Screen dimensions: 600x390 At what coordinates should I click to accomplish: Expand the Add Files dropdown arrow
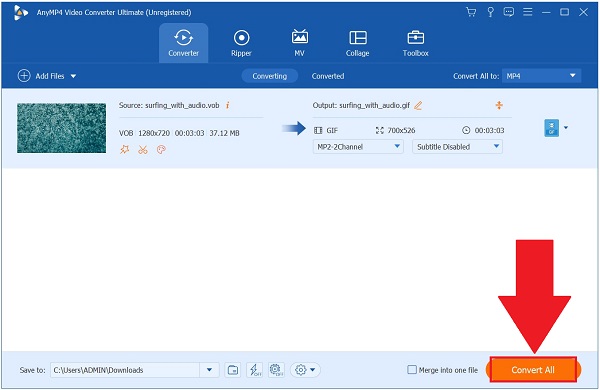coord(73,76)
